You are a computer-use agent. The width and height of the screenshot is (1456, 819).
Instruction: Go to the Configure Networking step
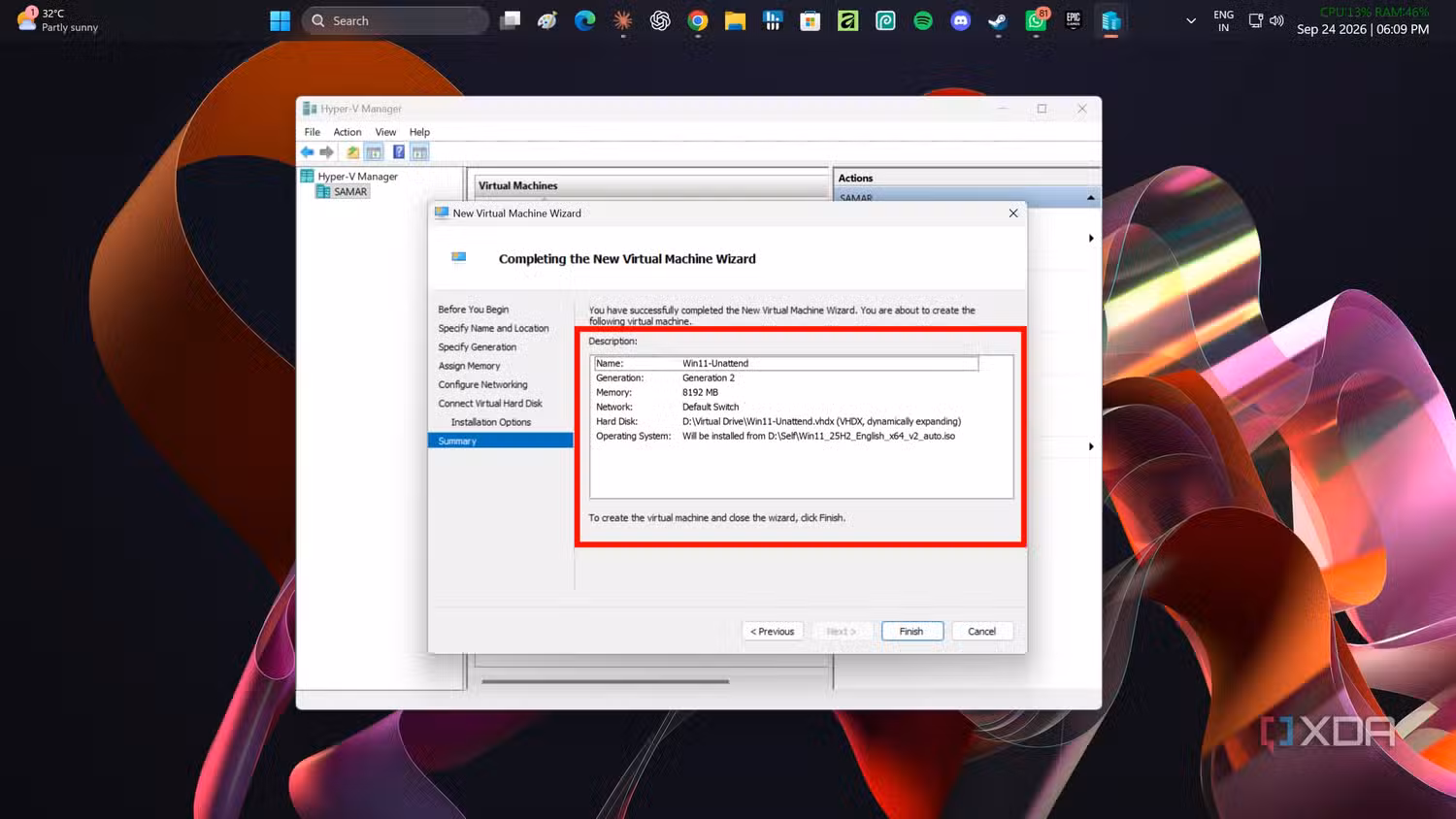point(483,384)
